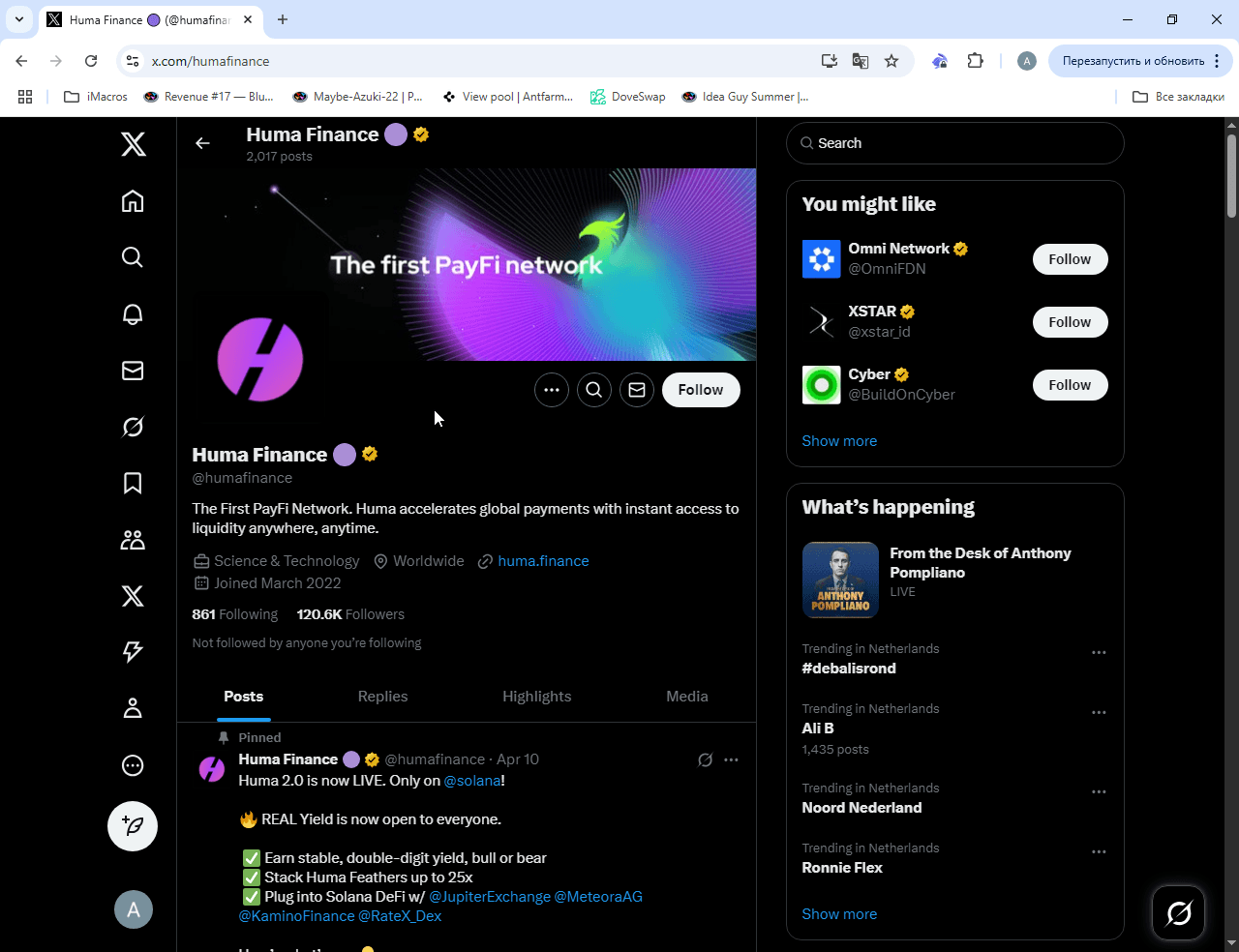Image resolution: width=1239 pixels, height=952 pixels.
Task: Open Chrome extensions puzzle icon
Action: 975,61
